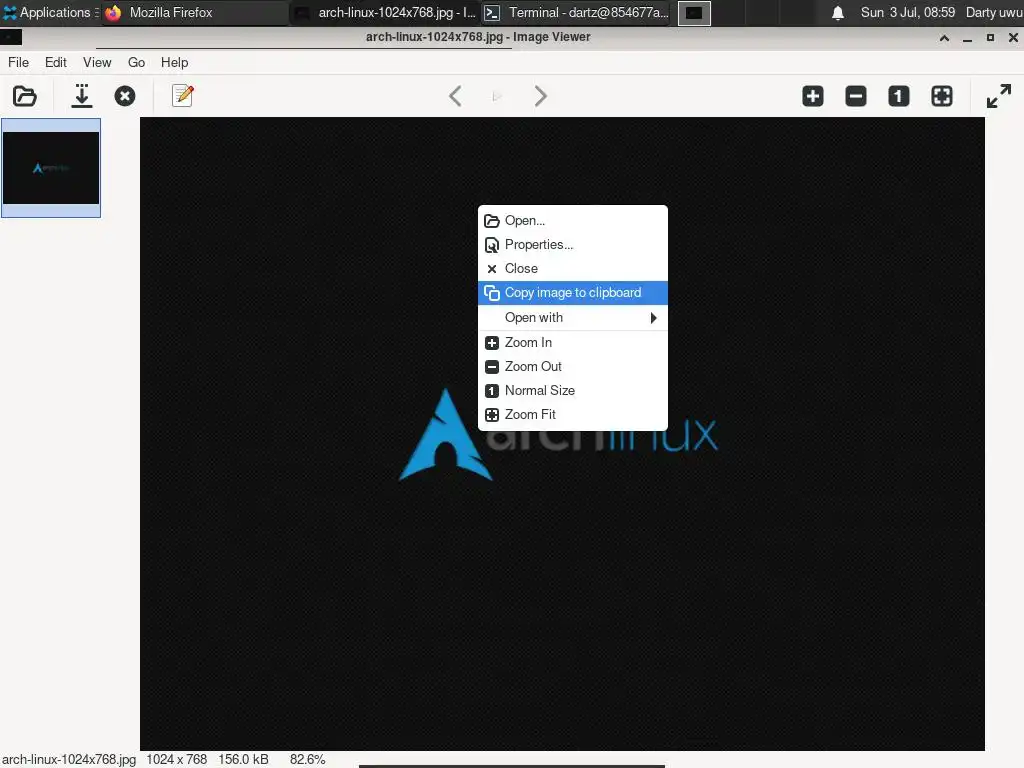This screenshot has height=768, width=1024.
Task: Click the Terminal prompt icon in the taskbar
Action: pyautogui.click(x=492, y=13)
